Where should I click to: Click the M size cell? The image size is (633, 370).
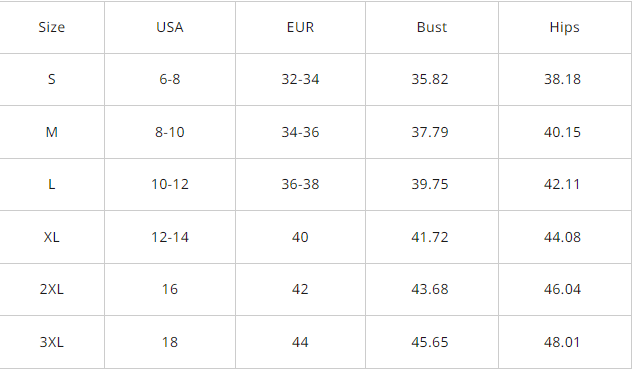[x=52, y=132]
